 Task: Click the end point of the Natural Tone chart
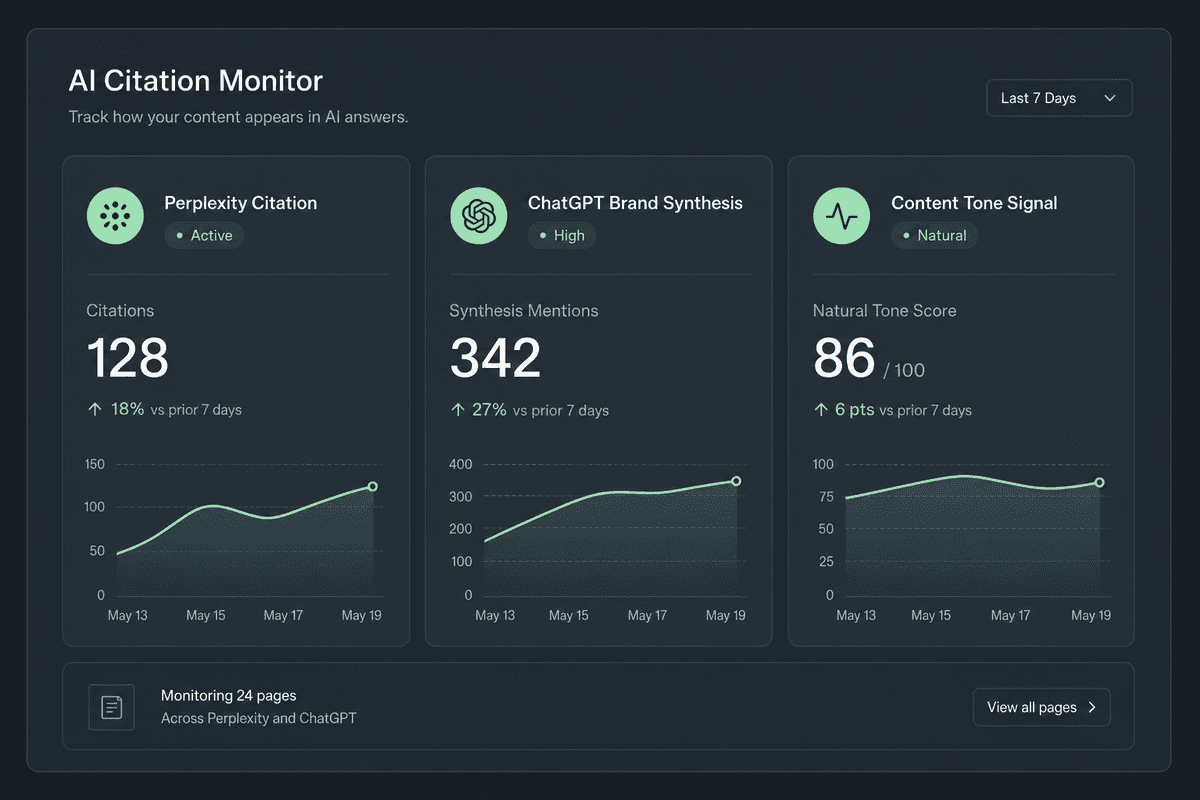(1099, 482)
